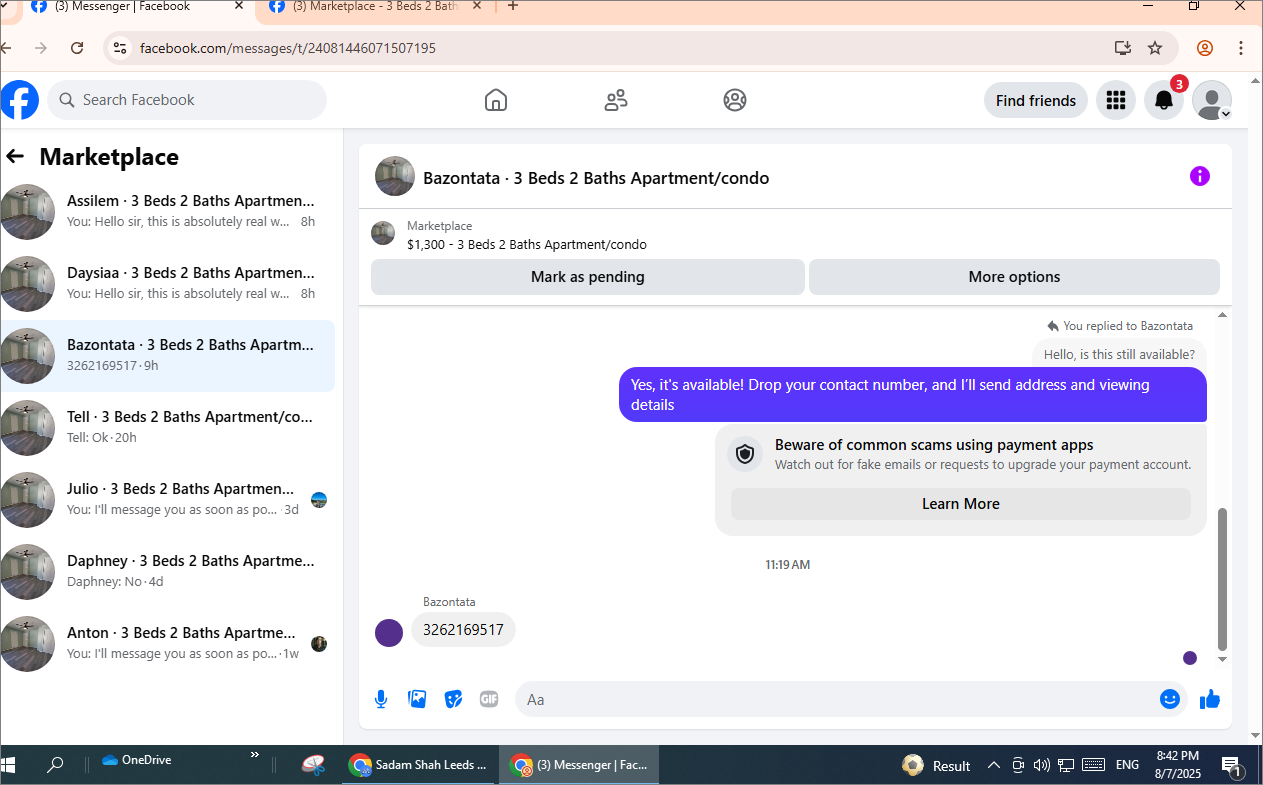The image size is (1263, 785).
Task: Click the install app icon in address bar
Action: click(x=1122, y=48)
